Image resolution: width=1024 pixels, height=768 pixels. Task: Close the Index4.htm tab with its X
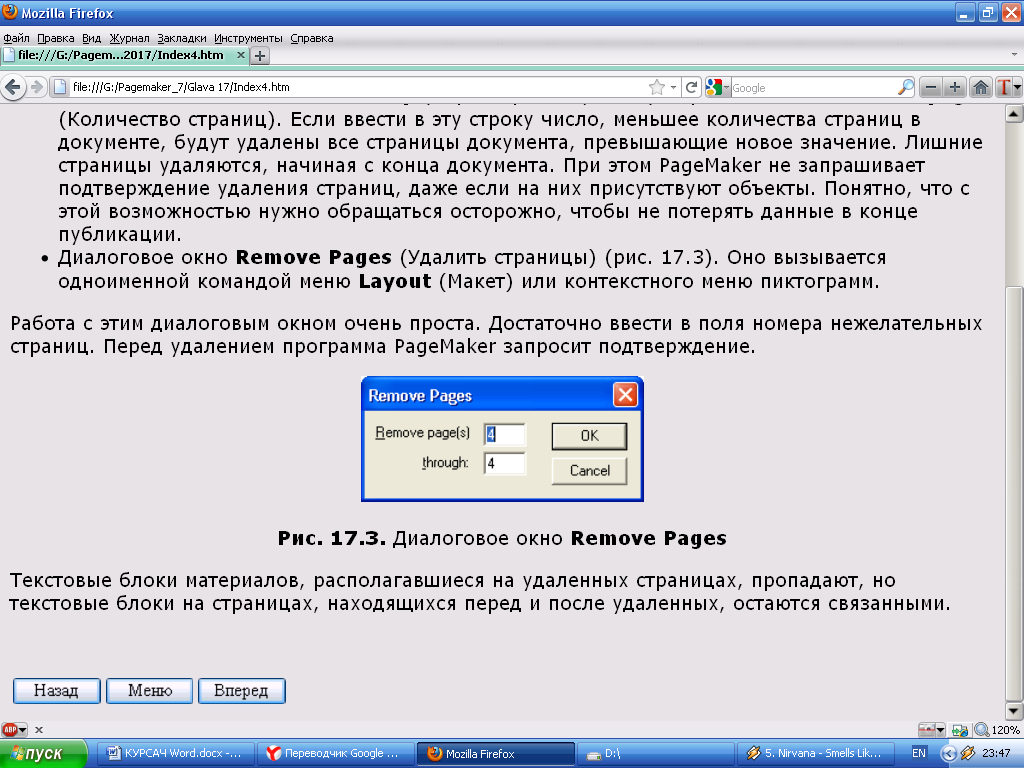pyautogui.click(x=240, y=55)
